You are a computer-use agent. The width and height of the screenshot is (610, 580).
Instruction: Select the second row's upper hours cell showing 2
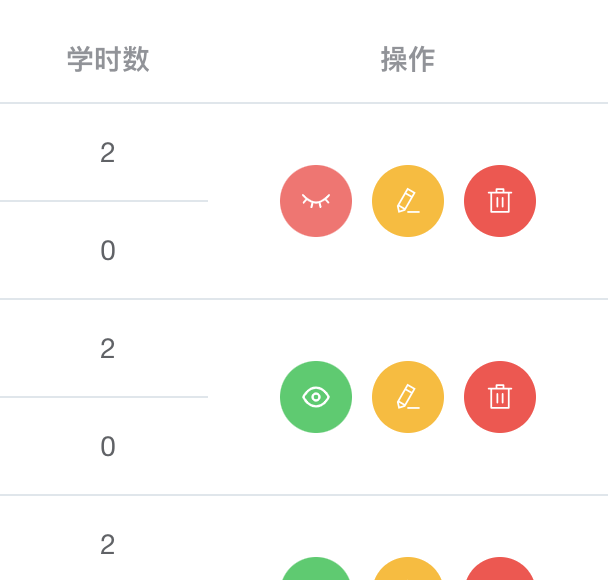(108, 348)
